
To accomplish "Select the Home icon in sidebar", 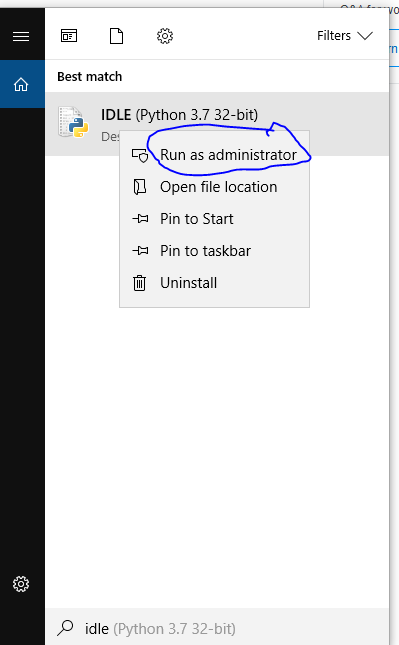I will point(21,84).
